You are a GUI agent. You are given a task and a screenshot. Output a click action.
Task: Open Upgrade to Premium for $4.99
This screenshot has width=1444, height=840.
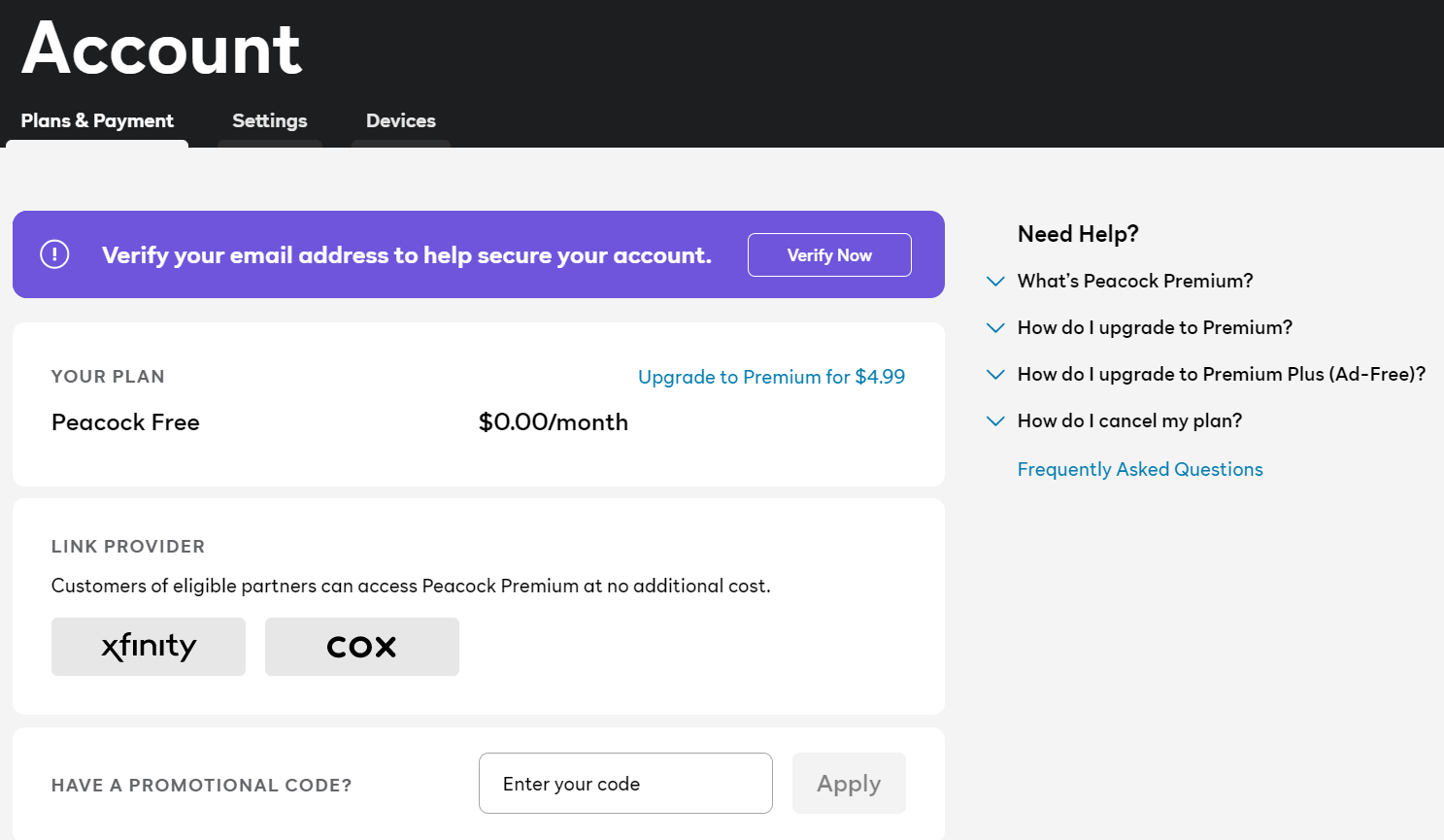[x=771, y=377]
